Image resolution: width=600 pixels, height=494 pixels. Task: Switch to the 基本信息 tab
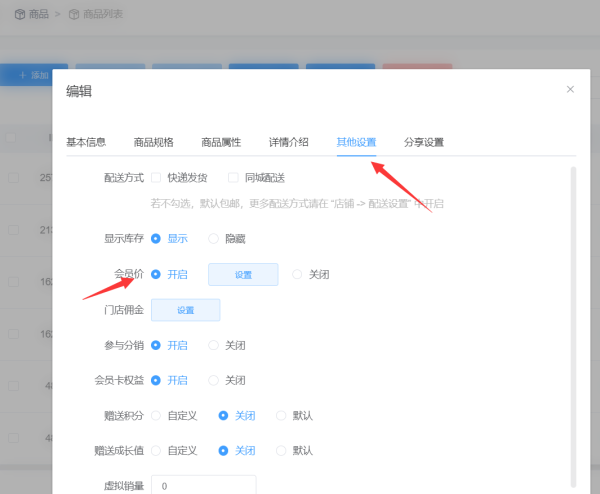(x=86, y=142)
